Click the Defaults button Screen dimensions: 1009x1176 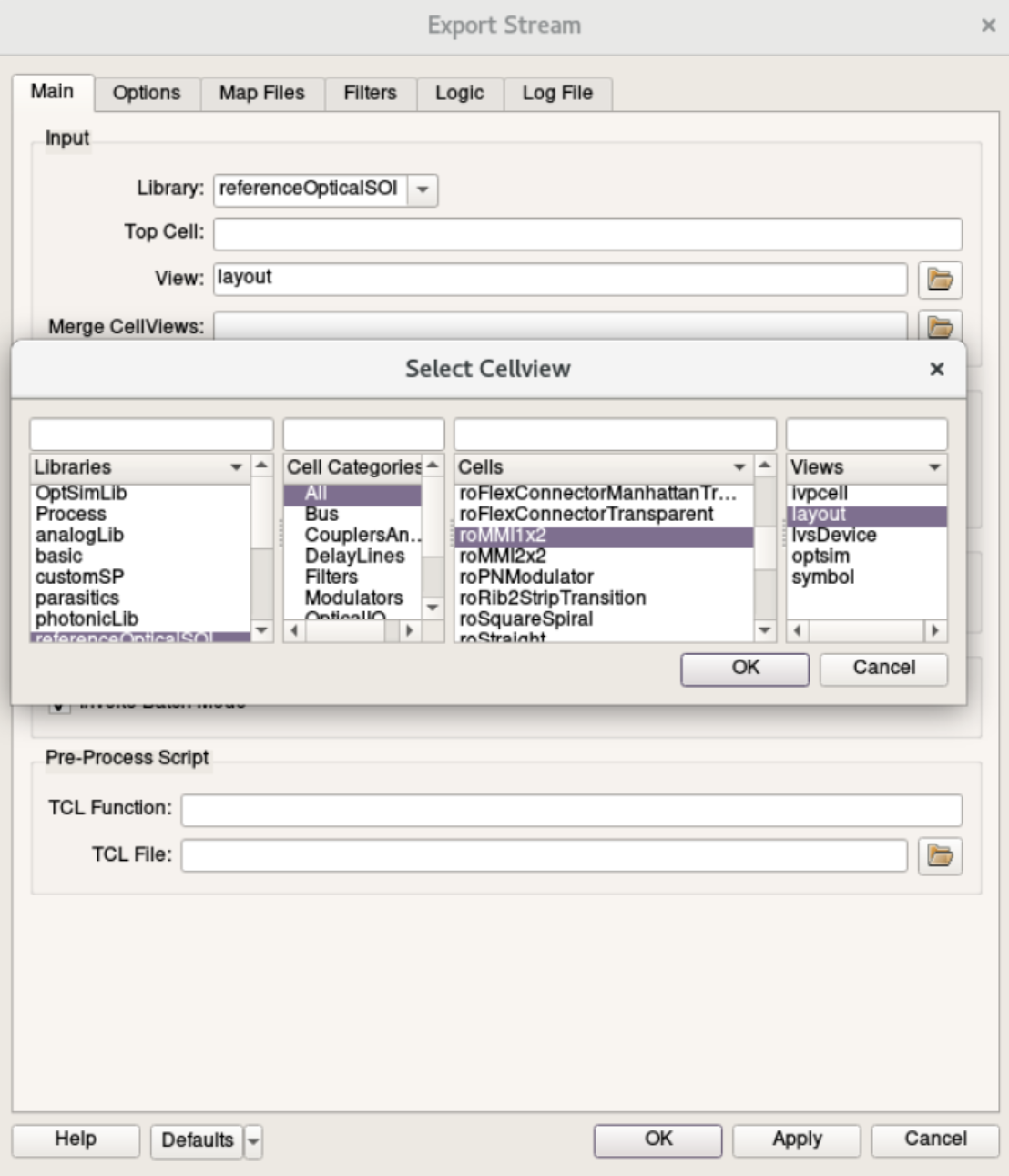click(197, 1140)
